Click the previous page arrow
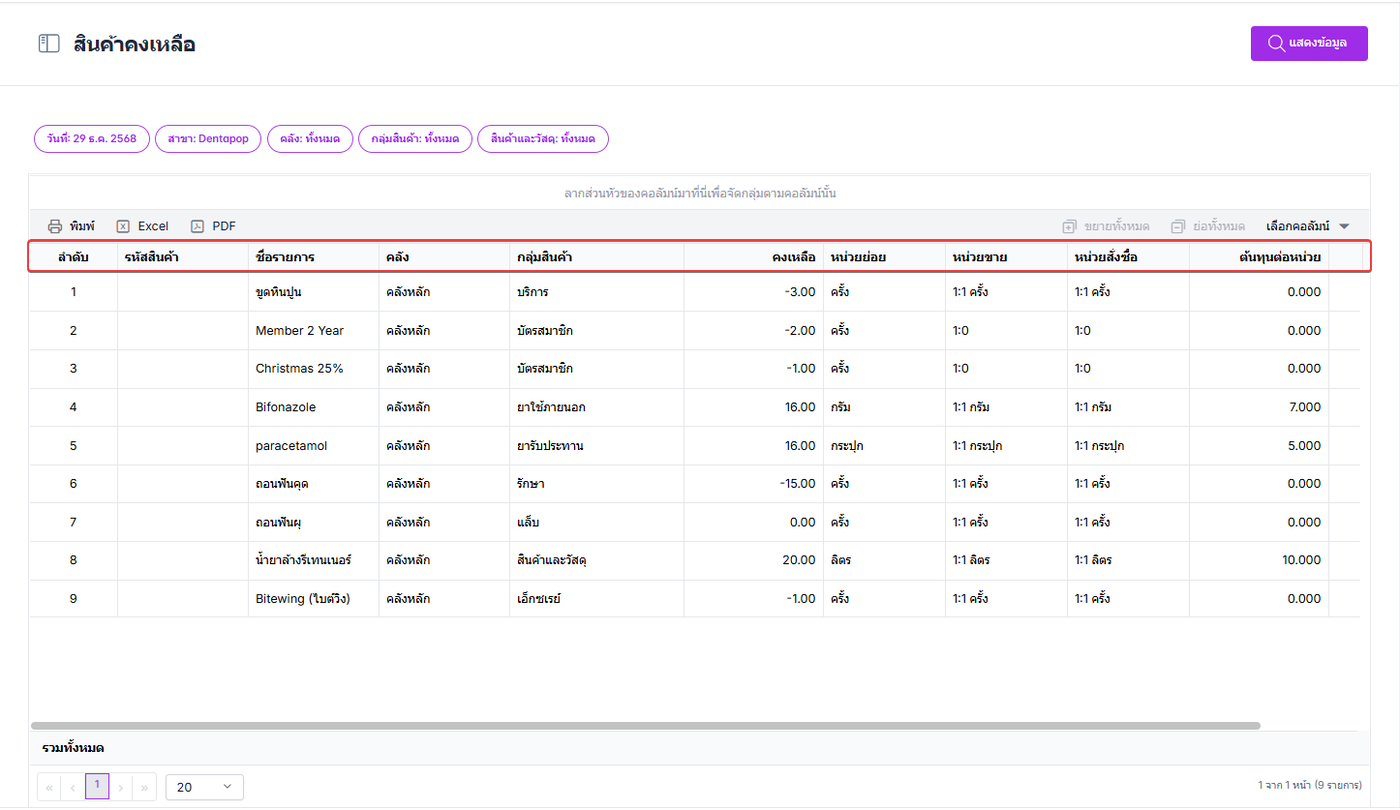1400x810 pixels. pyautogui.click(x=73, y=787)
